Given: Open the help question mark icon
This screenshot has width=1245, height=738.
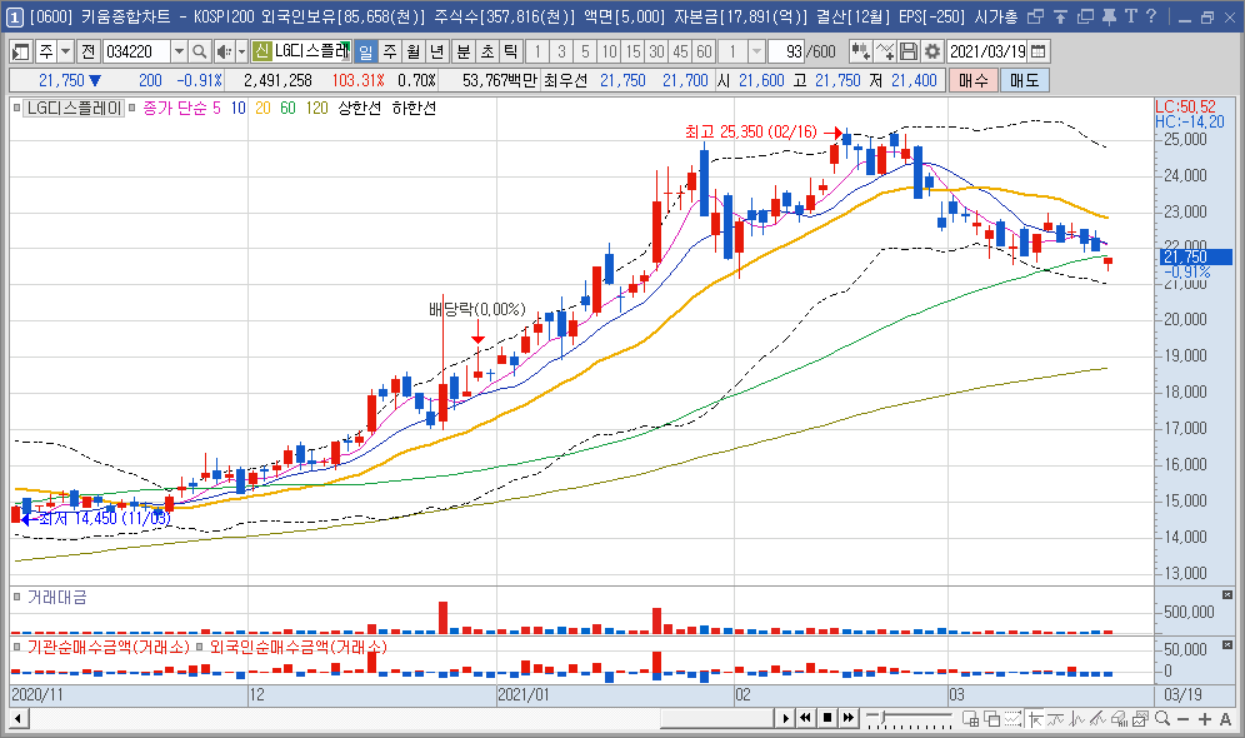Looking at the screenshot, I should point(1151,16).
